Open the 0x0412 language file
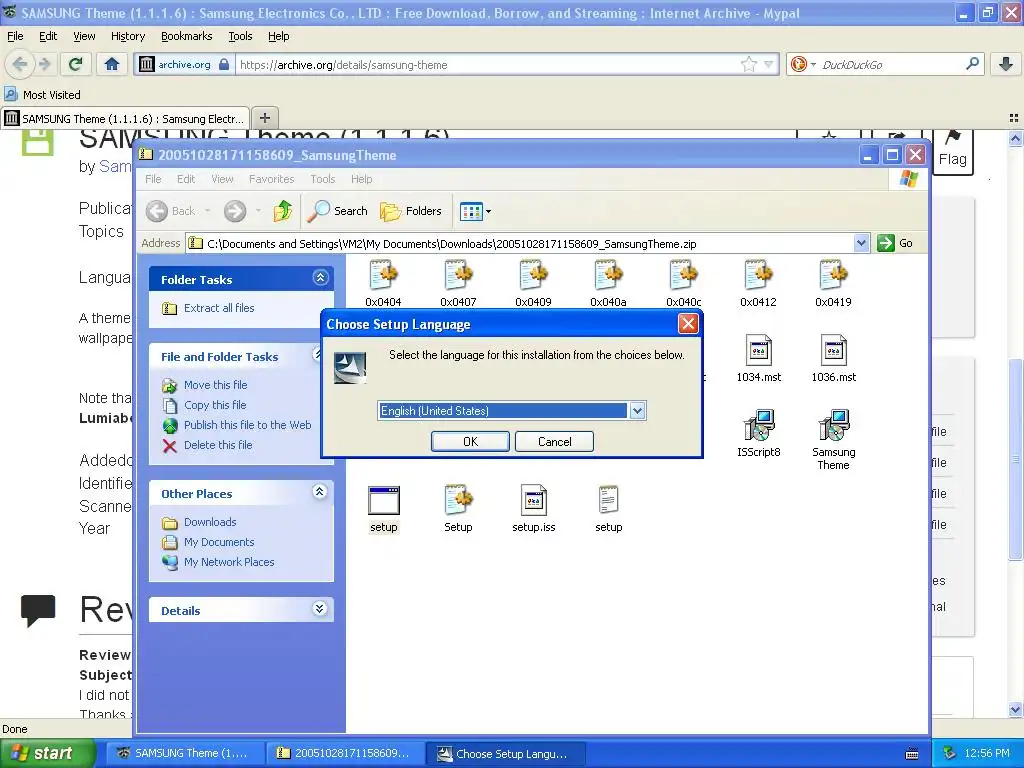 [x=758, y=282]
